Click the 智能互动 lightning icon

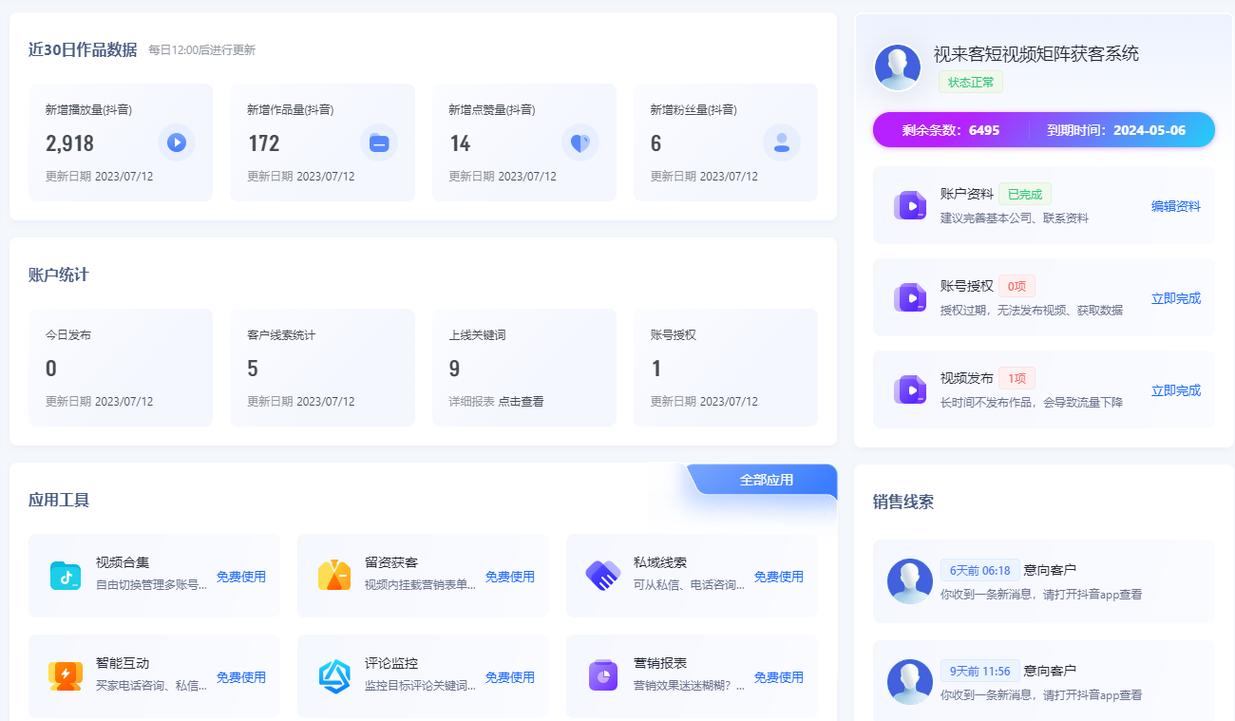tap(65, 676)
